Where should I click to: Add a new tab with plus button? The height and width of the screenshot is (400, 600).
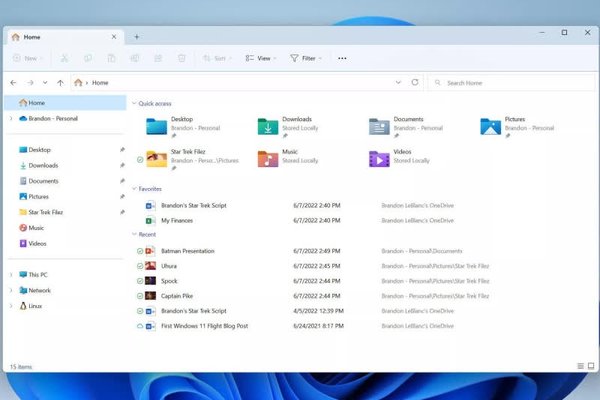137,37
